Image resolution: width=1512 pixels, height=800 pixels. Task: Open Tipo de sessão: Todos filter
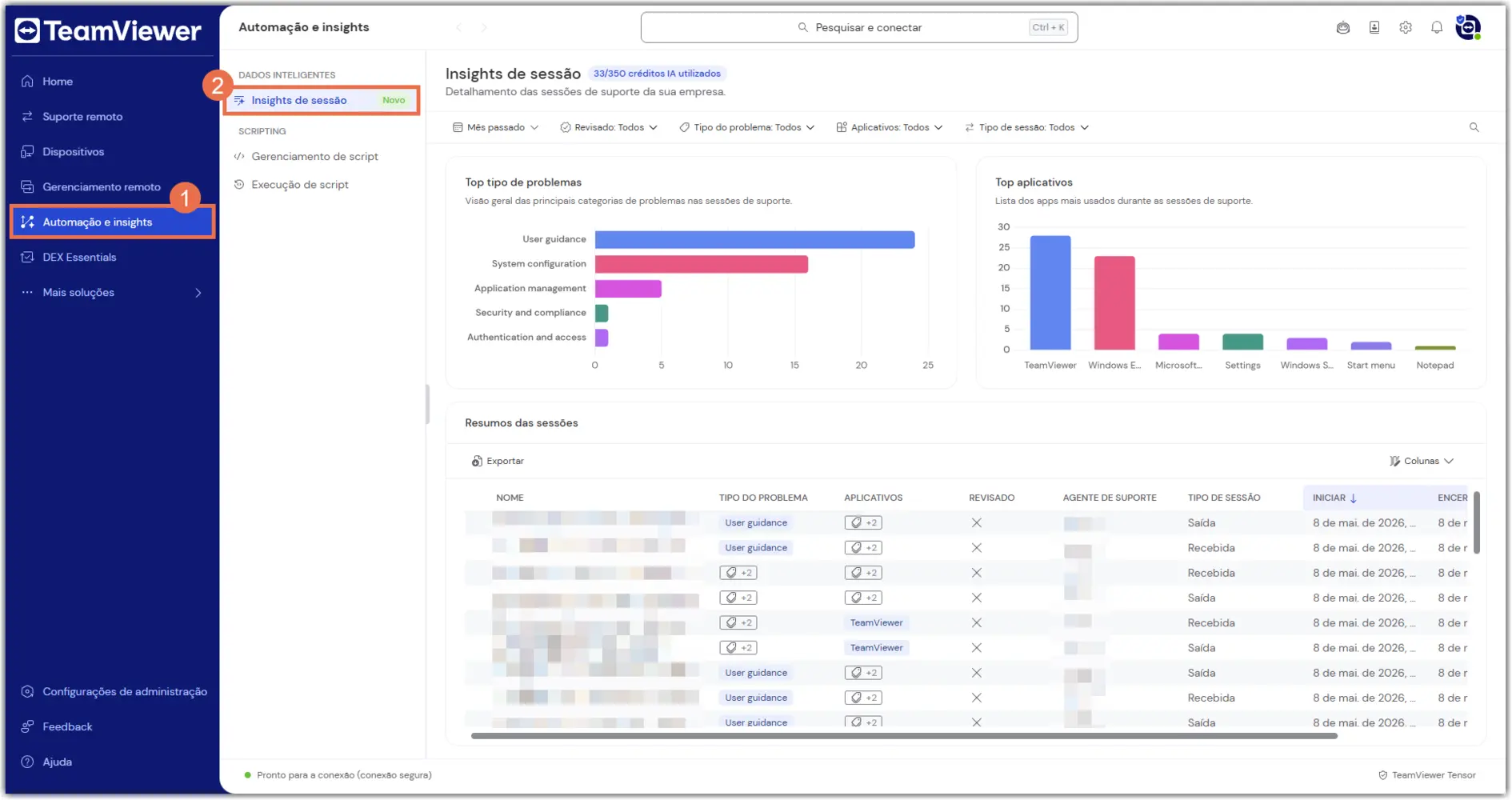coord(1026,128)
